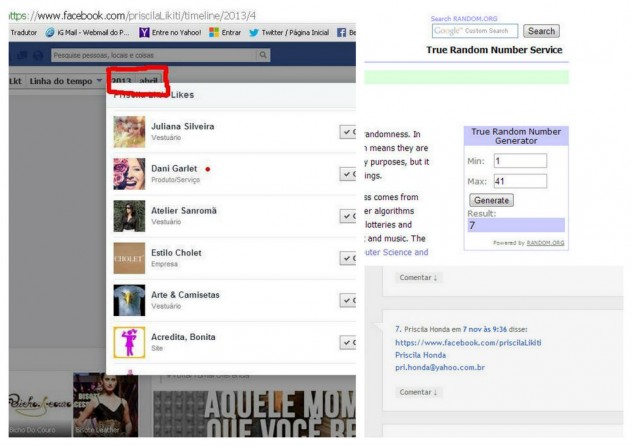Open Arte & Camisetas page link
The height and width of the screenshot is (446, 632).
click(185, 295)
